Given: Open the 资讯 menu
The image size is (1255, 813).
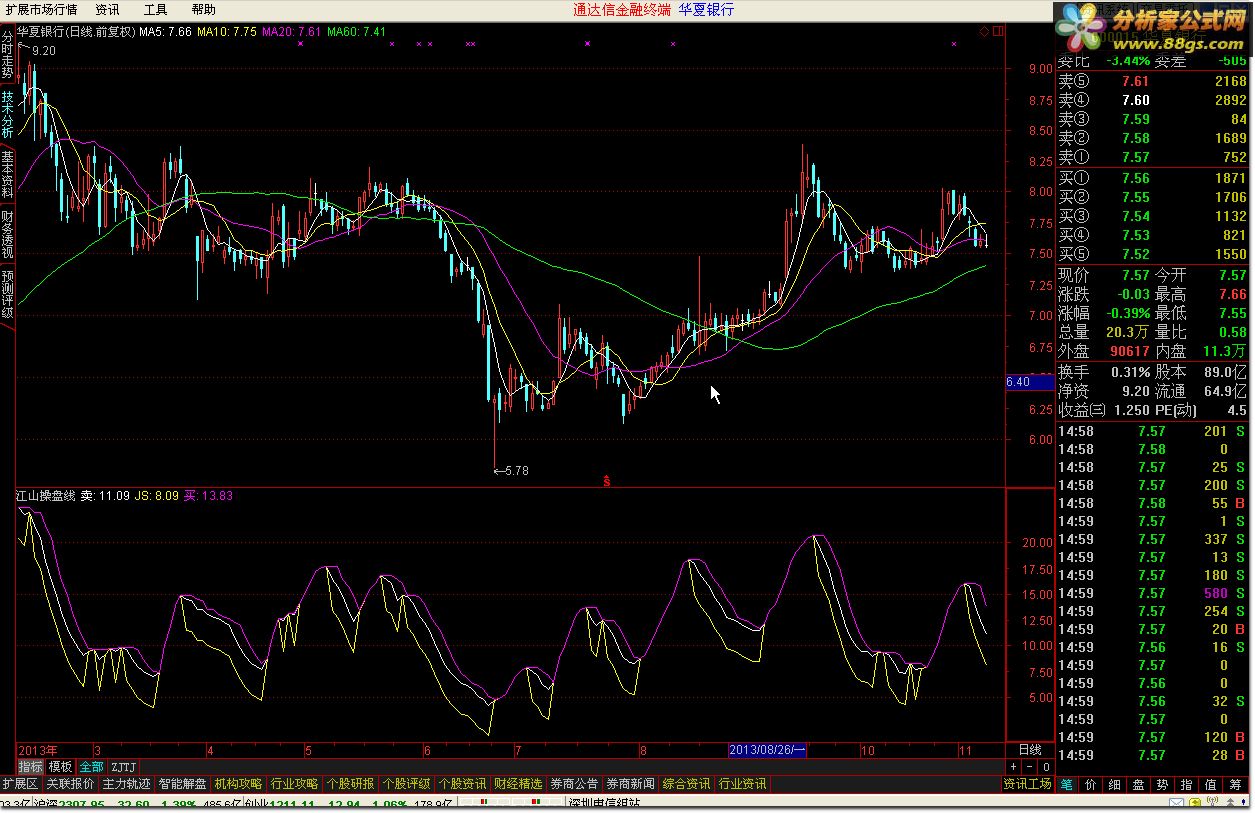Looking at the screenshot, I should pos(106,9).
